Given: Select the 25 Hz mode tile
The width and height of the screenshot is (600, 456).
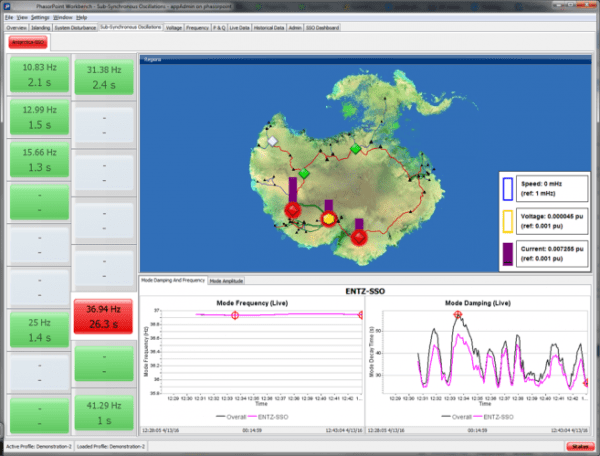Looking at the screenshot, I should pos(39,330).
